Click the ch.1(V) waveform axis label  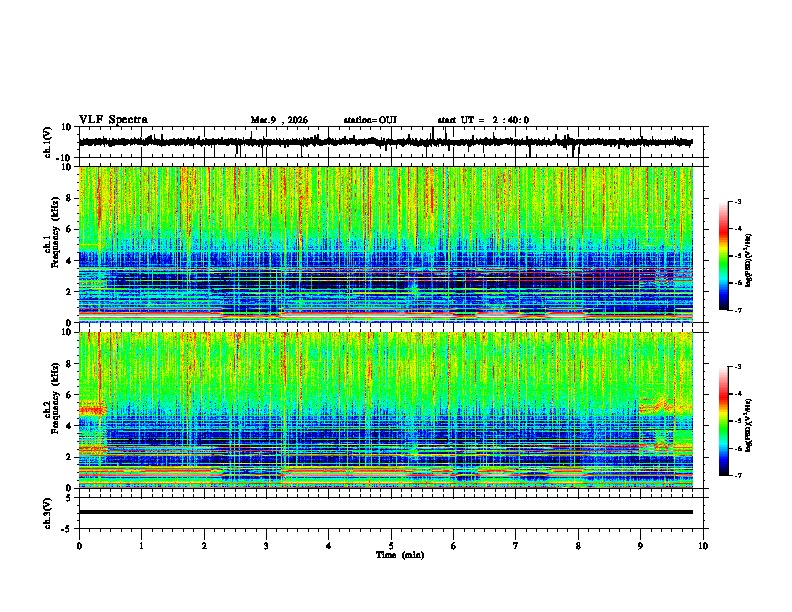coord(48,142)
